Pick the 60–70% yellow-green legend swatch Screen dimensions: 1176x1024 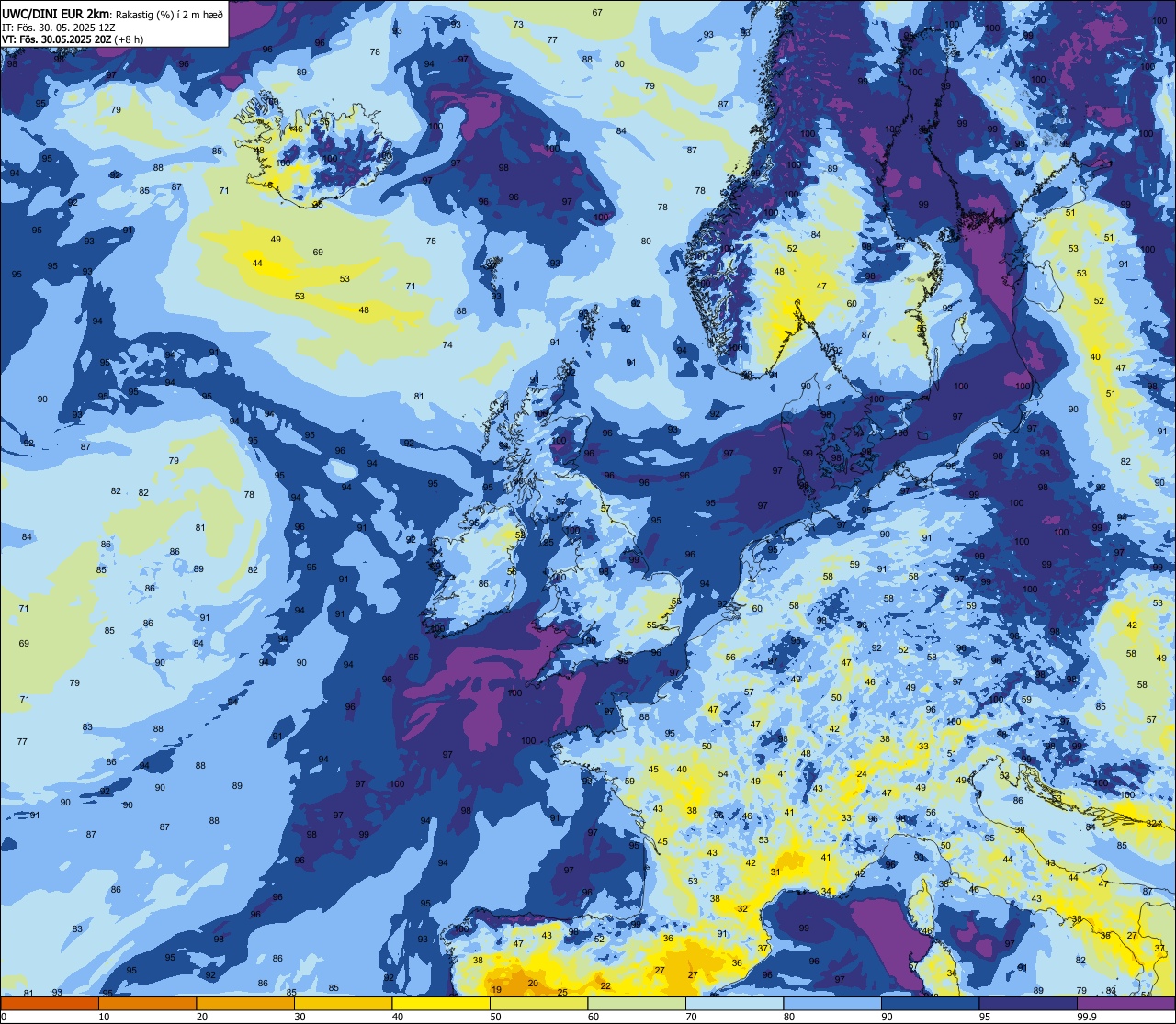tap(637, 1003)
